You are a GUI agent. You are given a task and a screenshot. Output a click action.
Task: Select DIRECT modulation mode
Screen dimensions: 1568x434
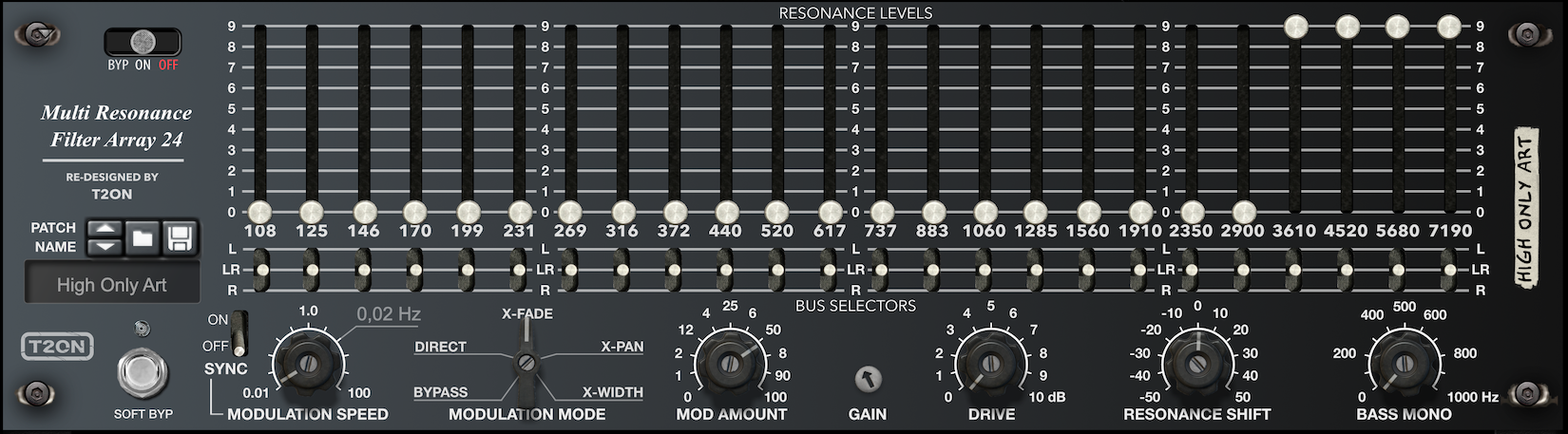[x=440, y=347]
